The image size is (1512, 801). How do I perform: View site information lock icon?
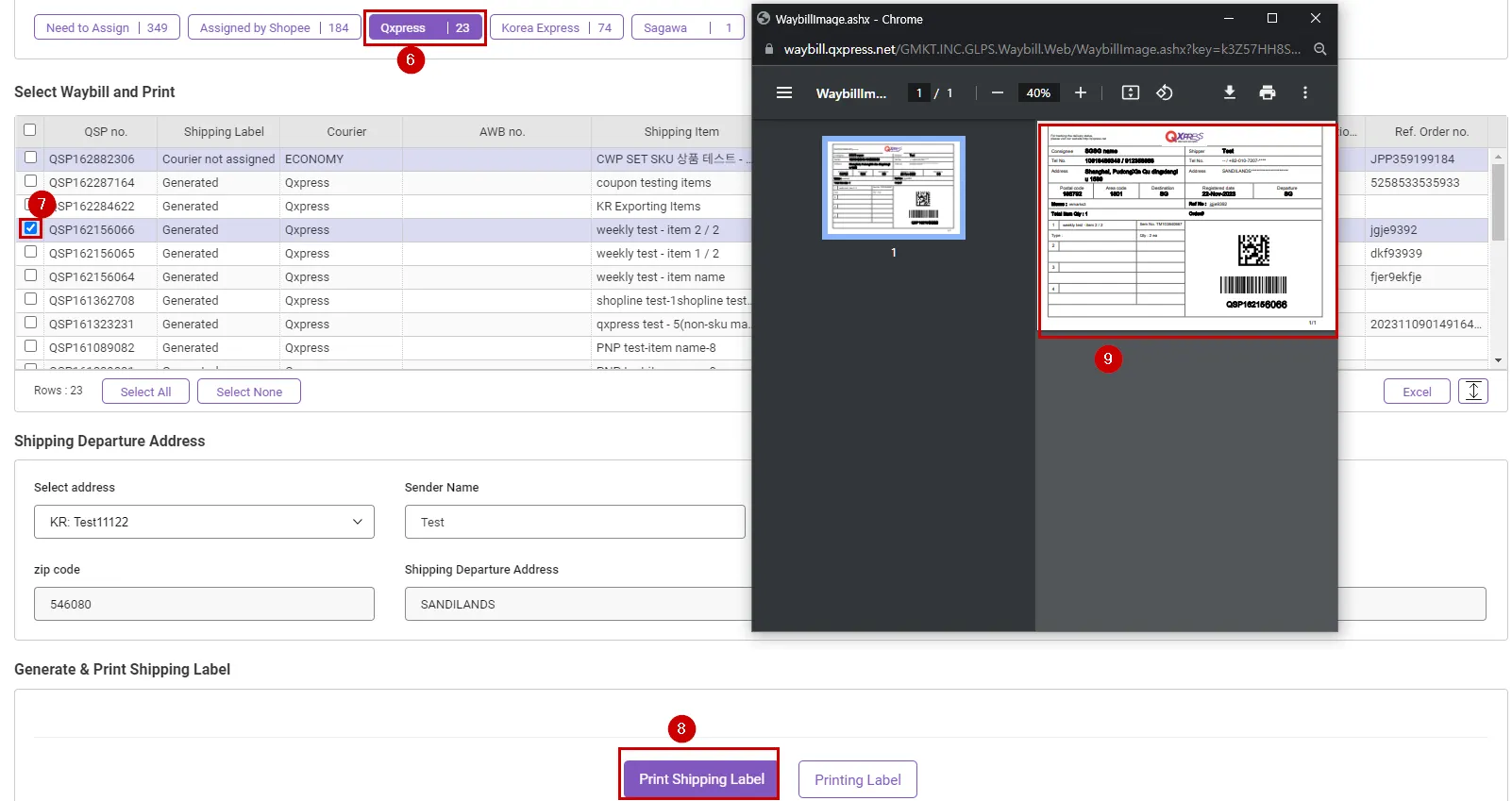click(769, 49)
